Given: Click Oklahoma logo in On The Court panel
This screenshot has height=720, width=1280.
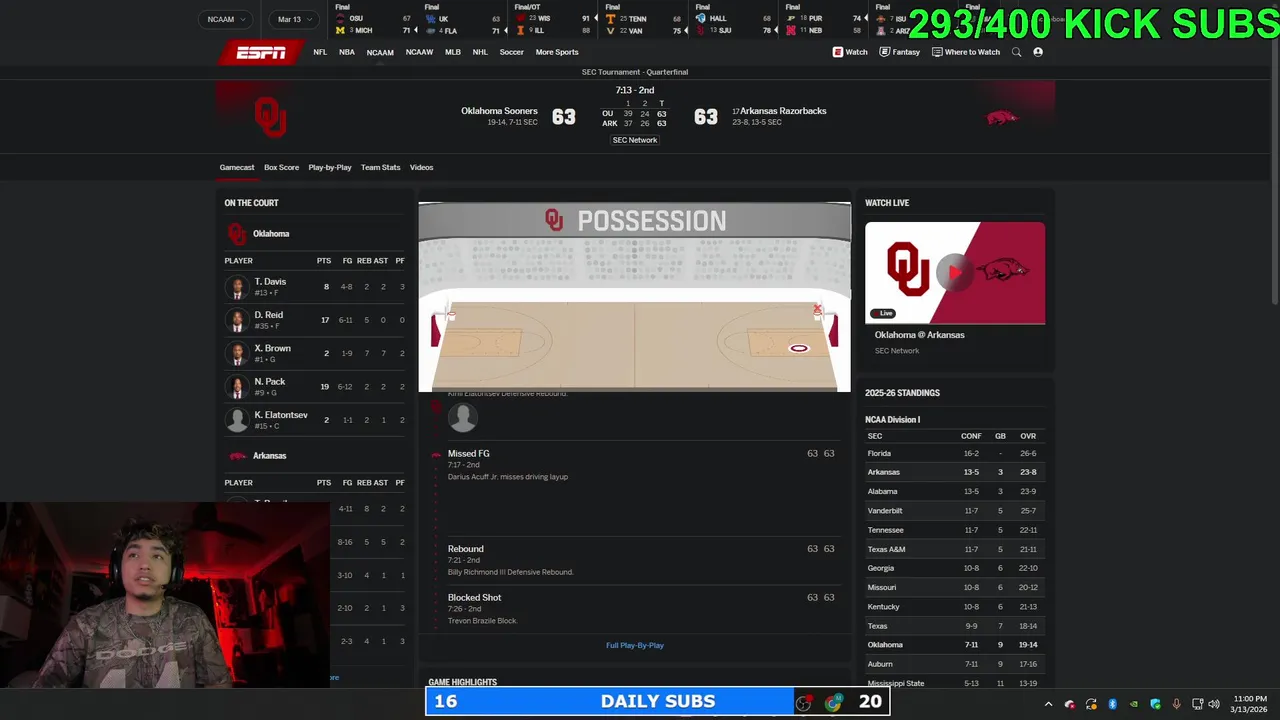Looking at the screenshot, I should (x=237, y=234).
